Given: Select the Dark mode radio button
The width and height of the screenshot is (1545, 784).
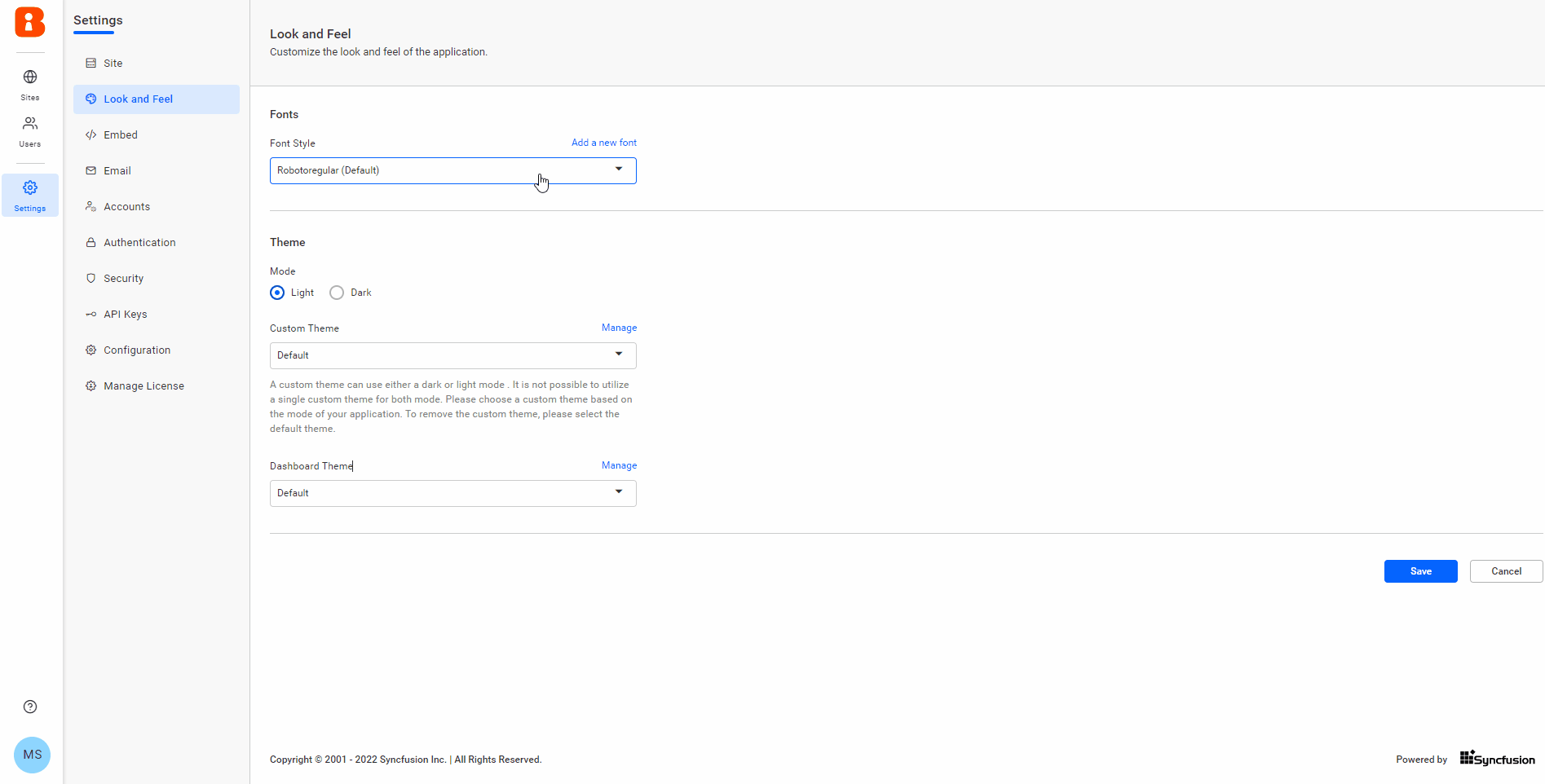Looking at the screenshot, I should pos(337,293).
